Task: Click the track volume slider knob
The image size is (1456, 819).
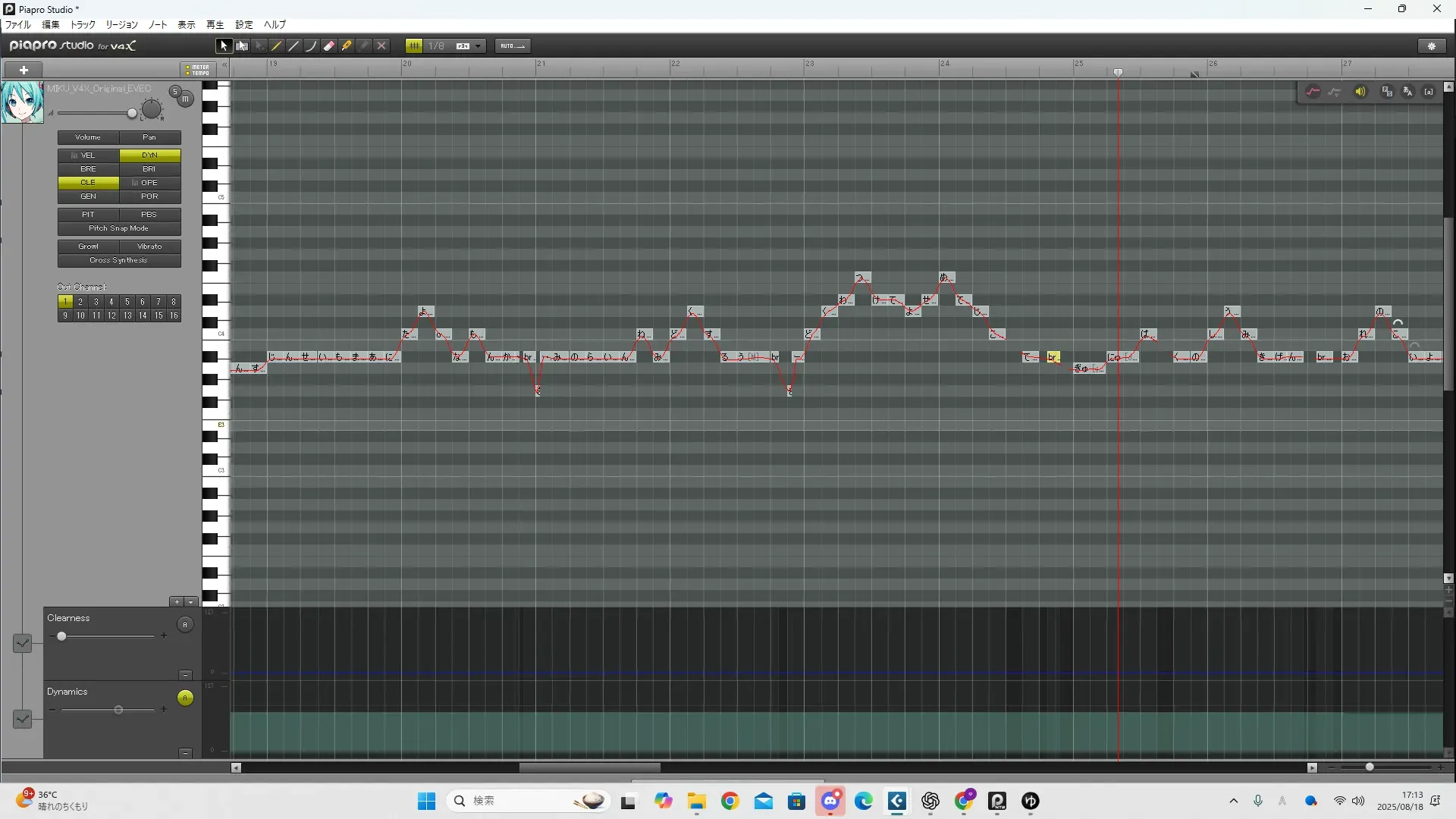Action: point(132,114)
